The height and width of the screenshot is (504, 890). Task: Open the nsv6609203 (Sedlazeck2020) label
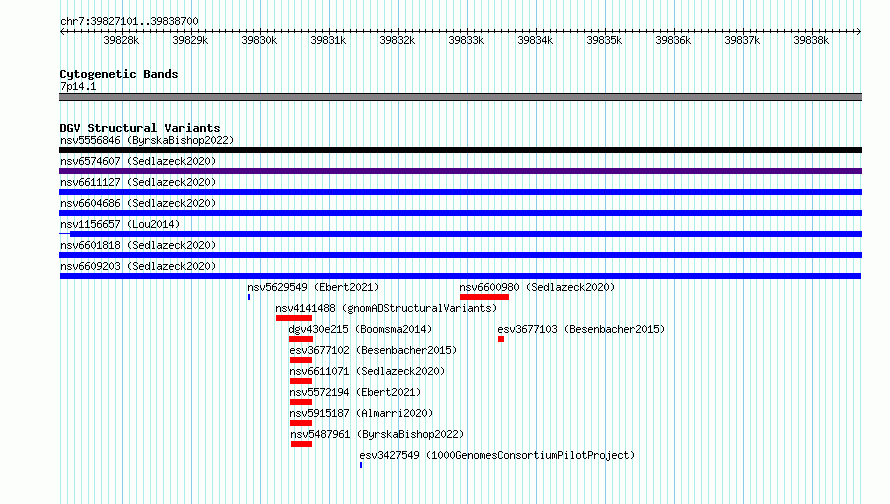[138, 266]
